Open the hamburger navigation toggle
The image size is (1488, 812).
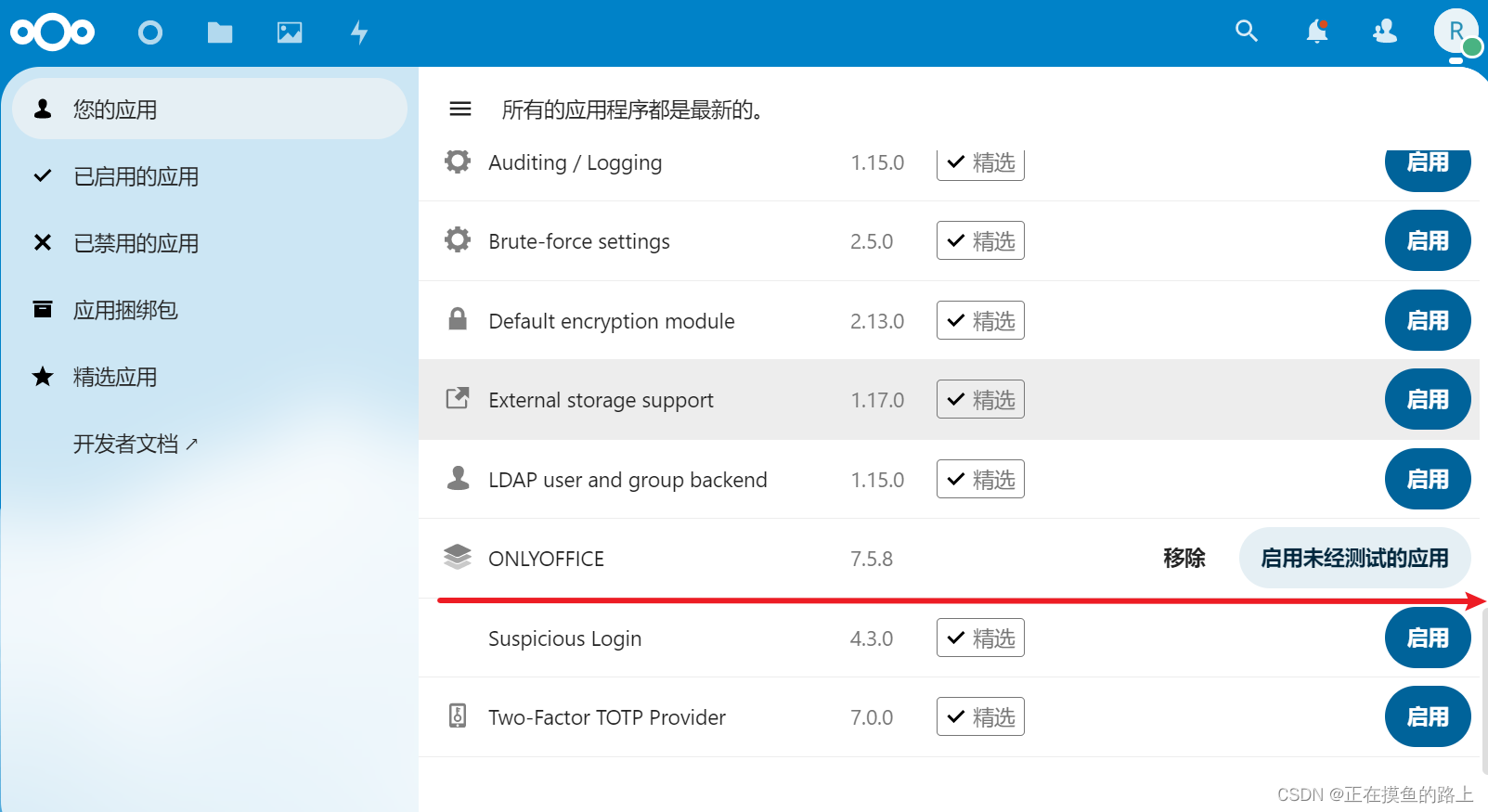click(x=459, y=109)
